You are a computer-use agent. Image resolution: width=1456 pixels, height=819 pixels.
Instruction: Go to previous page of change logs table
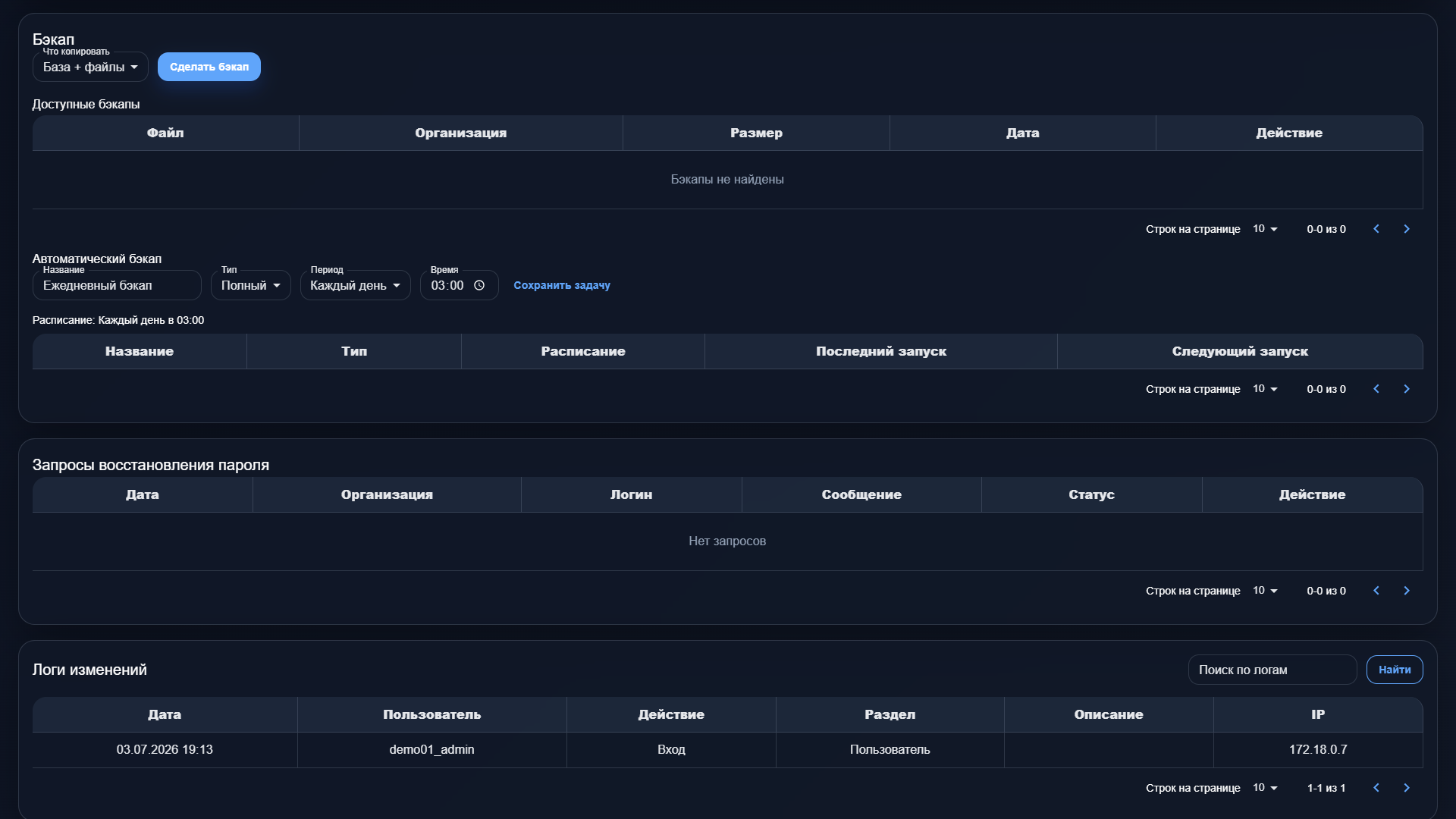pos(1376,788)
